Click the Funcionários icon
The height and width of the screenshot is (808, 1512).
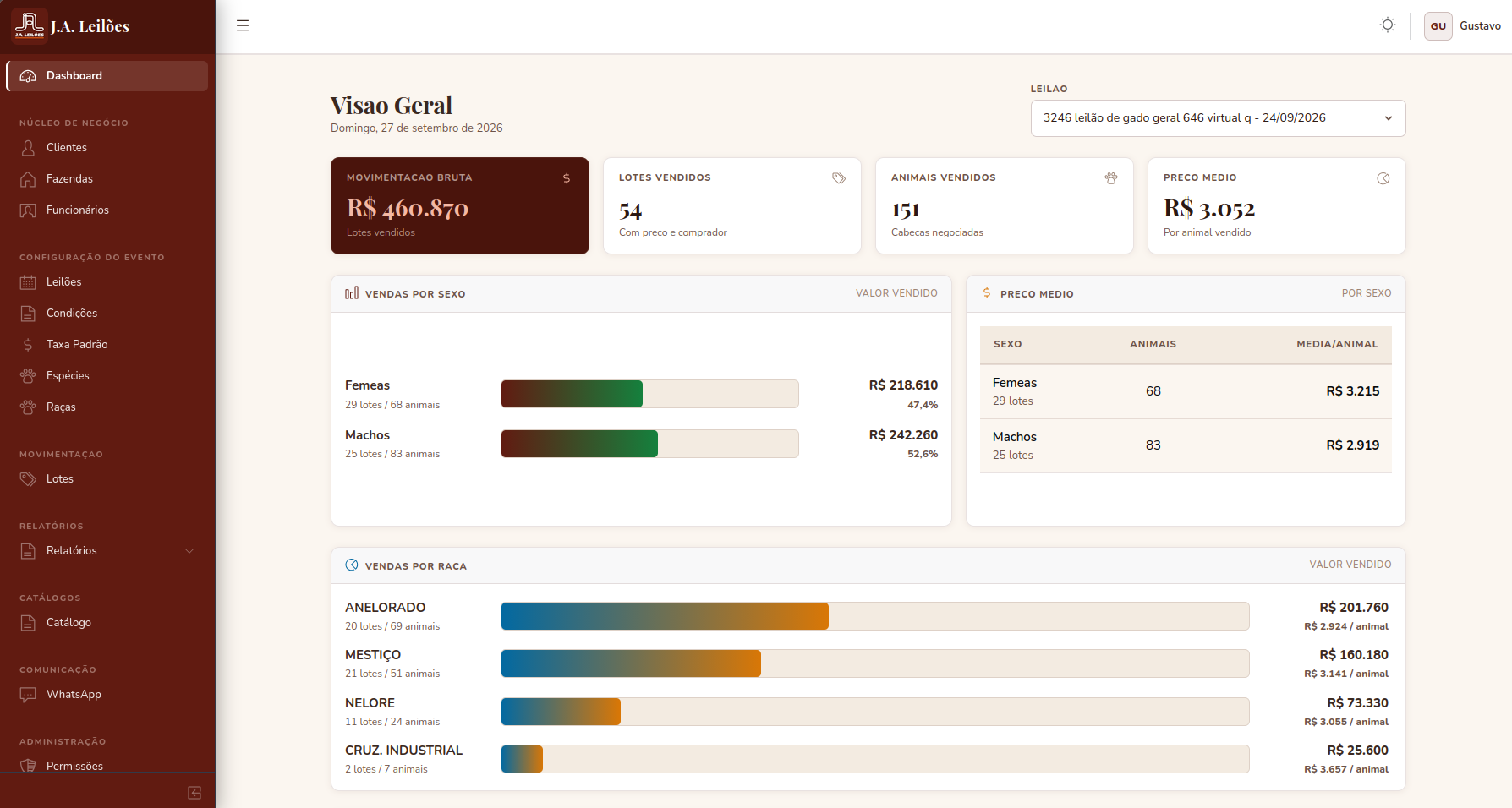point(28,210)
